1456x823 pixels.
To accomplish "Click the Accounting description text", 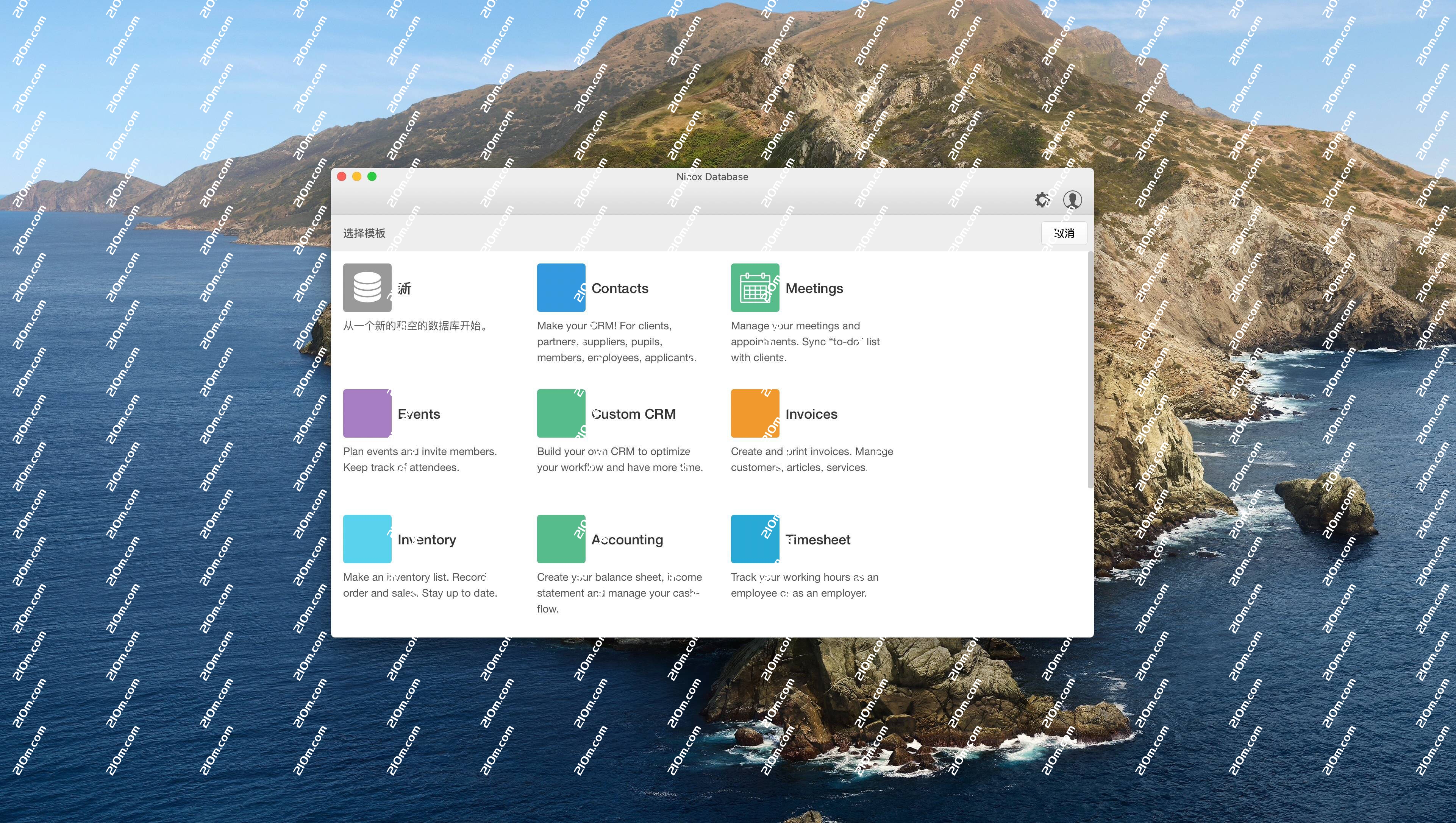I will pos(619,592).
